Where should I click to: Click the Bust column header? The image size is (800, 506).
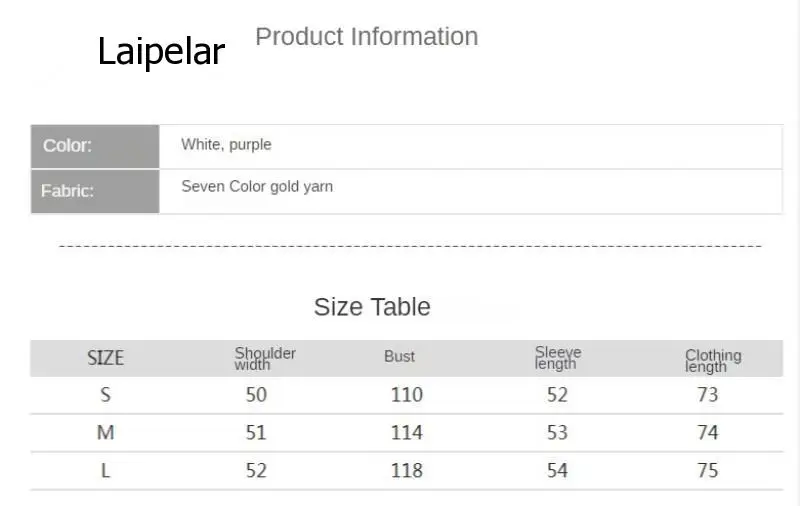[x=399, y=357]
